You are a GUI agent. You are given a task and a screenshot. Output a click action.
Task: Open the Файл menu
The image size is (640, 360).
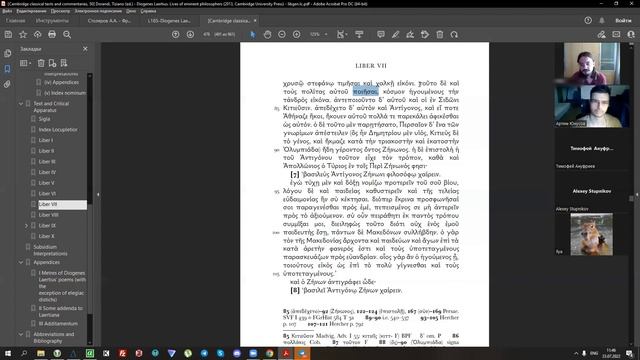[x=7, y=11]
